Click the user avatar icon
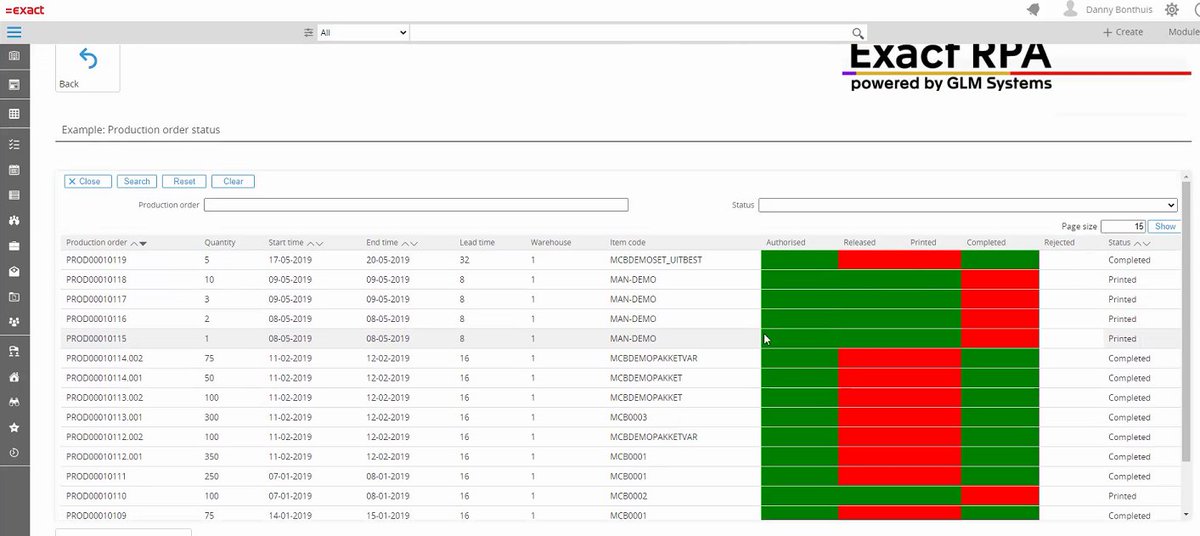This screenshot has height=536, width=1200. (x=1070, y=9)
